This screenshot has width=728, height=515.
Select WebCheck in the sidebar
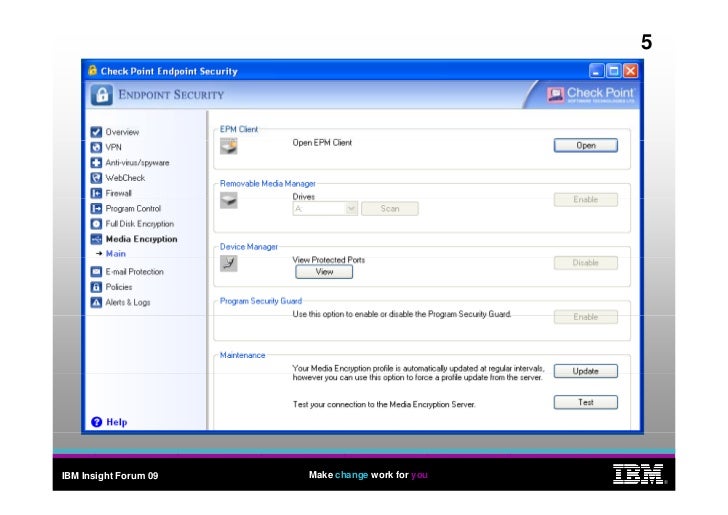pos(125,178)
